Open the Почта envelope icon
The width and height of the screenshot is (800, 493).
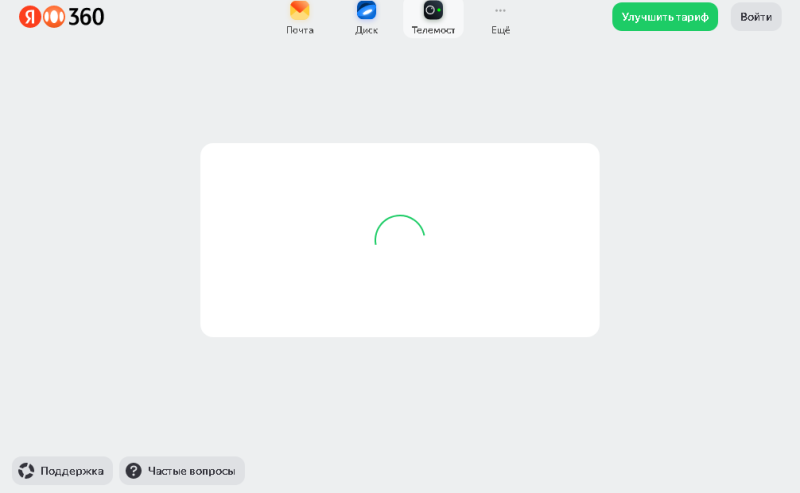pyautogui.click(x=300, y=10)
